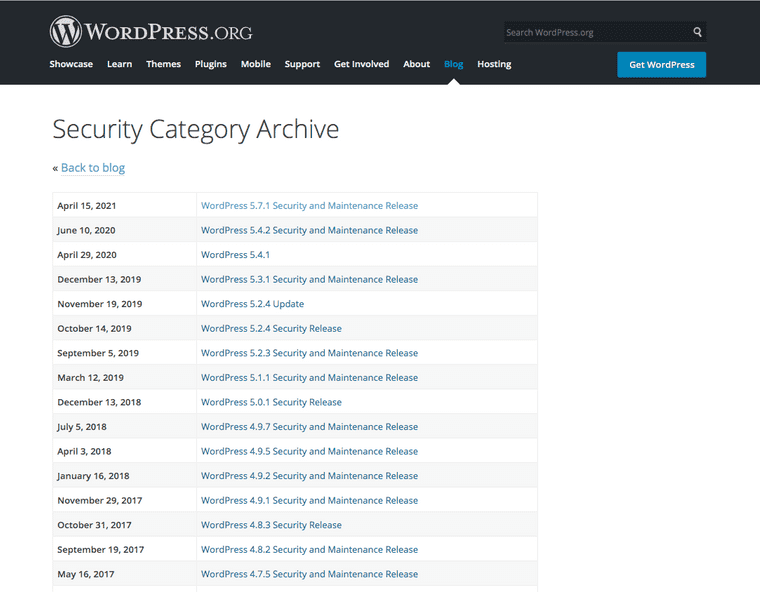The width and height of the screenshot is (760, 592).
Task: Open WordPress 5.0.1 Security Release link
Action: click(x=271, y=402)
